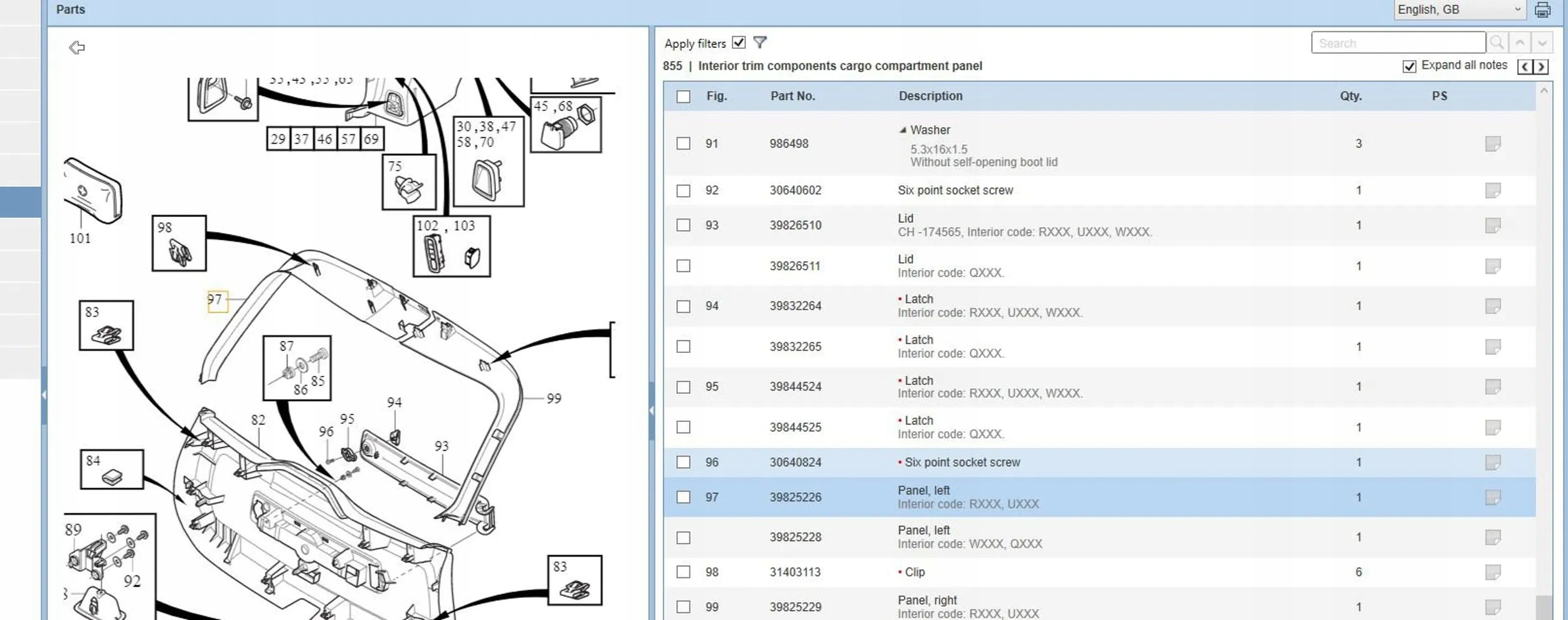Open note icon for part 30640824
This screenshot has height=620, width=1568.
pos(1493,463)
